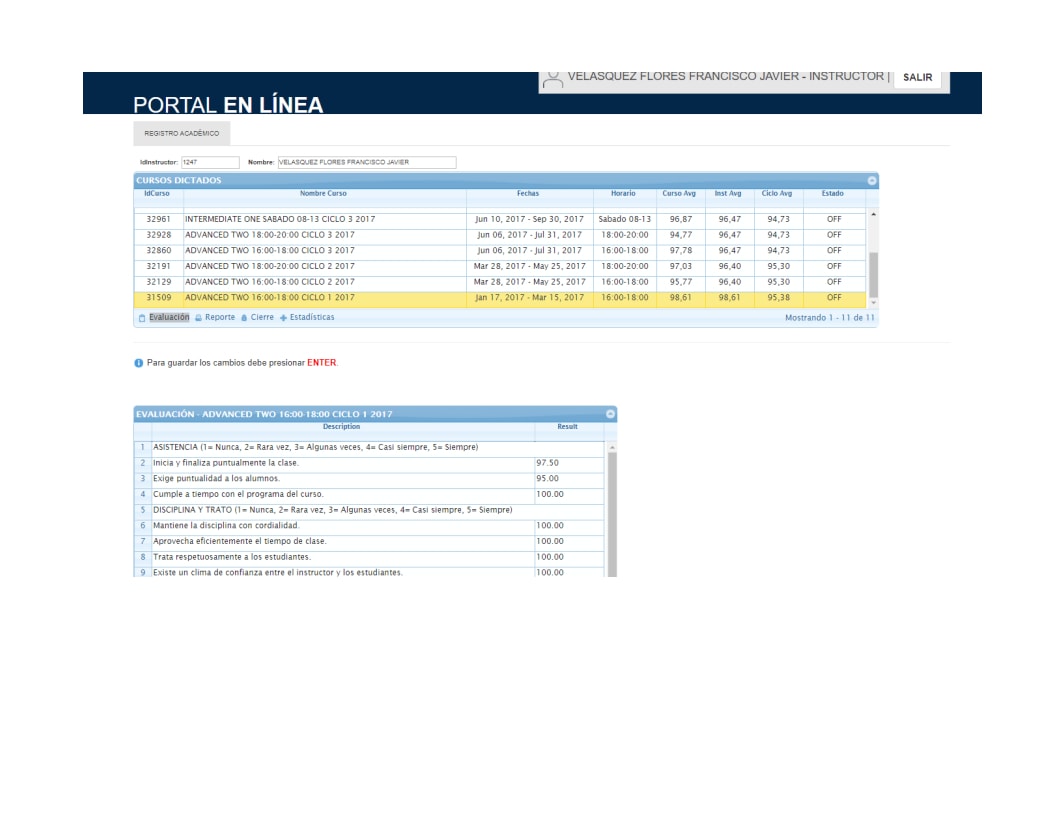
Task: Click the Mostrando 1 - 11 de 11 text
Action: click(830, 318)
